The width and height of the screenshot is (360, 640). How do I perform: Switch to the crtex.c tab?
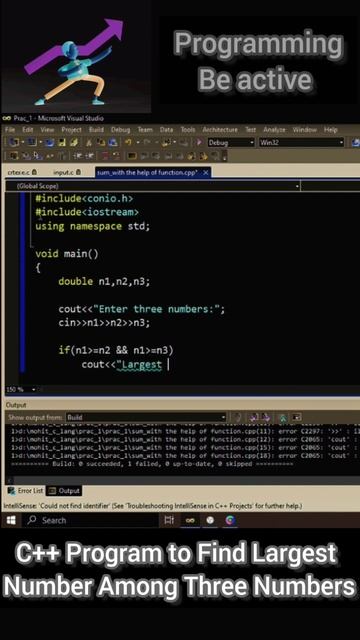[x=22, y=173]
